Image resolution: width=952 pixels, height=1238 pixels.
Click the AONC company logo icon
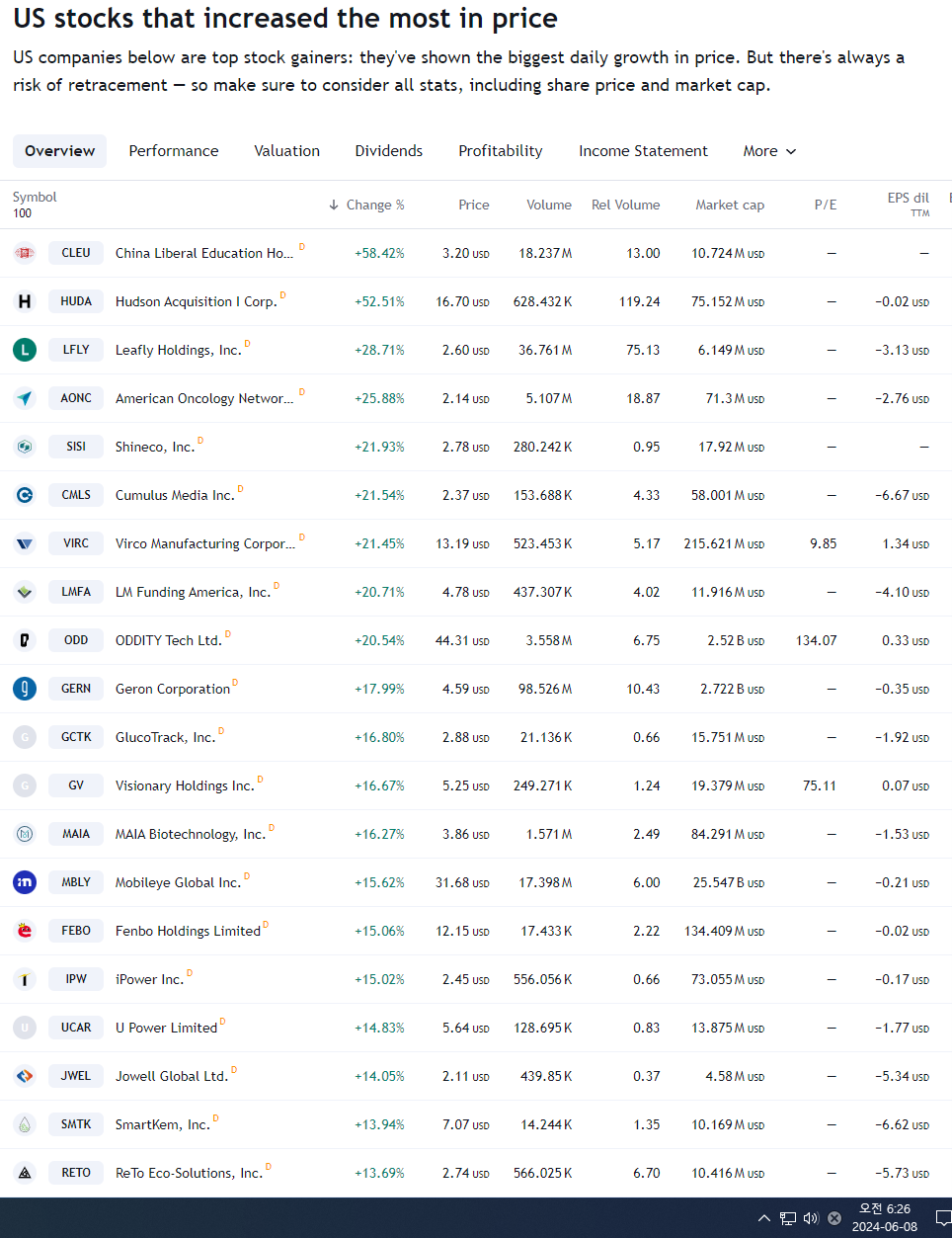[x=25, y=398]
